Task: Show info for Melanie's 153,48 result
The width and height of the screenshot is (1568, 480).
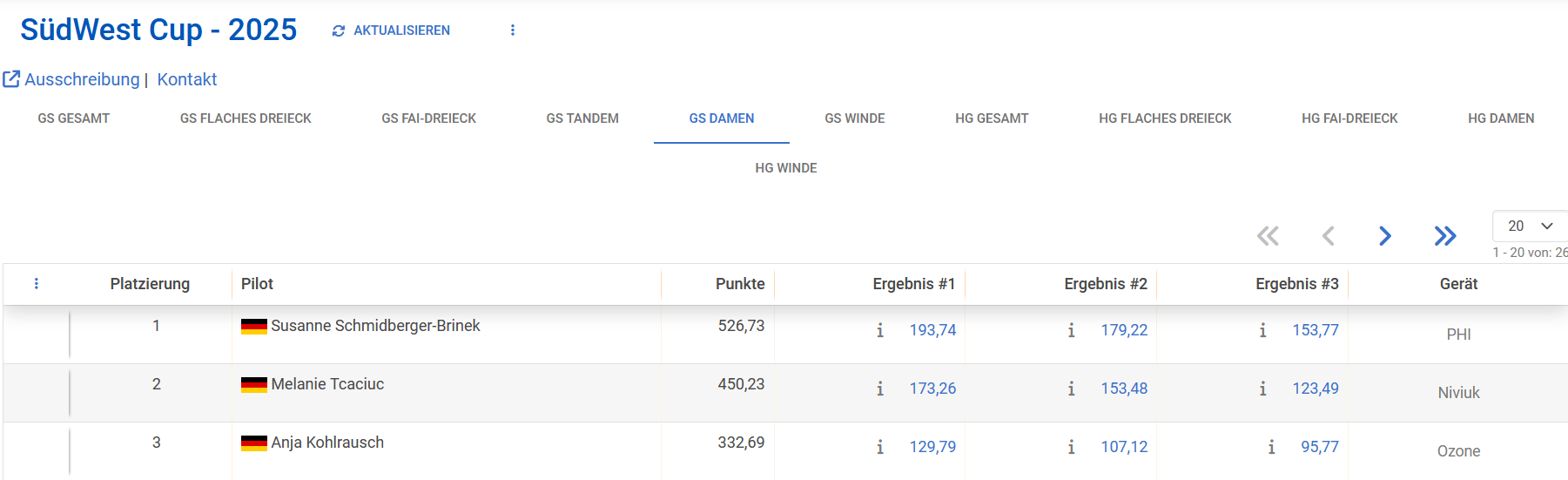Action: coord(1072,389)
